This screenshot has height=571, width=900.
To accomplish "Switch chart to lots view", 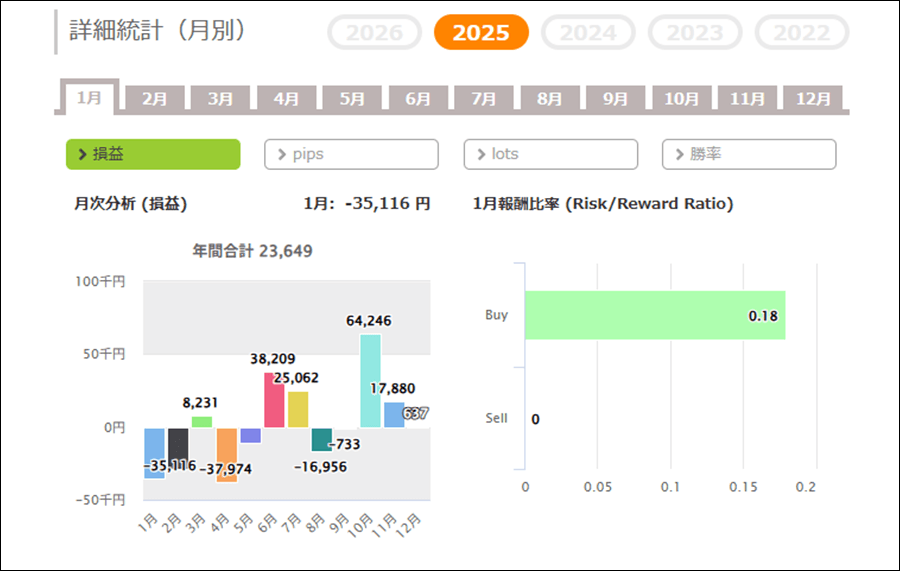I will tap(550, 154).
